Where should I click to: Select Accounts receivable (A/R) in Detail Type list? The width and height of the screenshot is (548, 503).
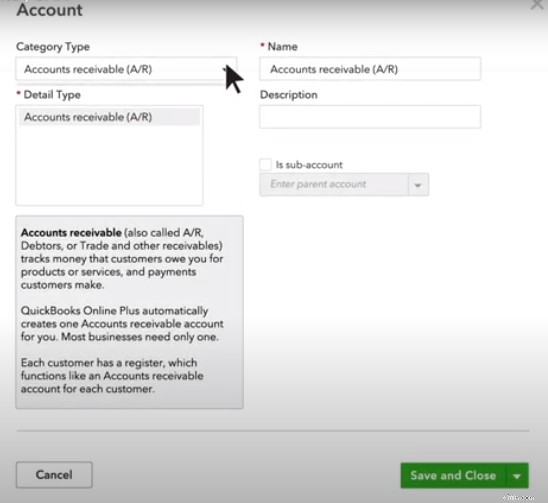tap(109, 117)
